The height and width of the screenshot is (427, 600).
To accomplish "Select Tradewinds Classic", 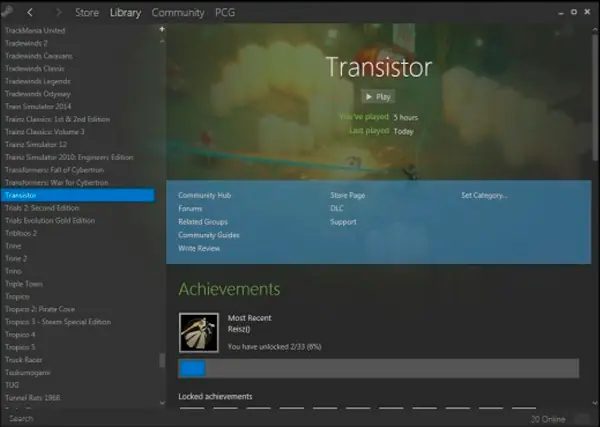I will (x=34, y=68).
